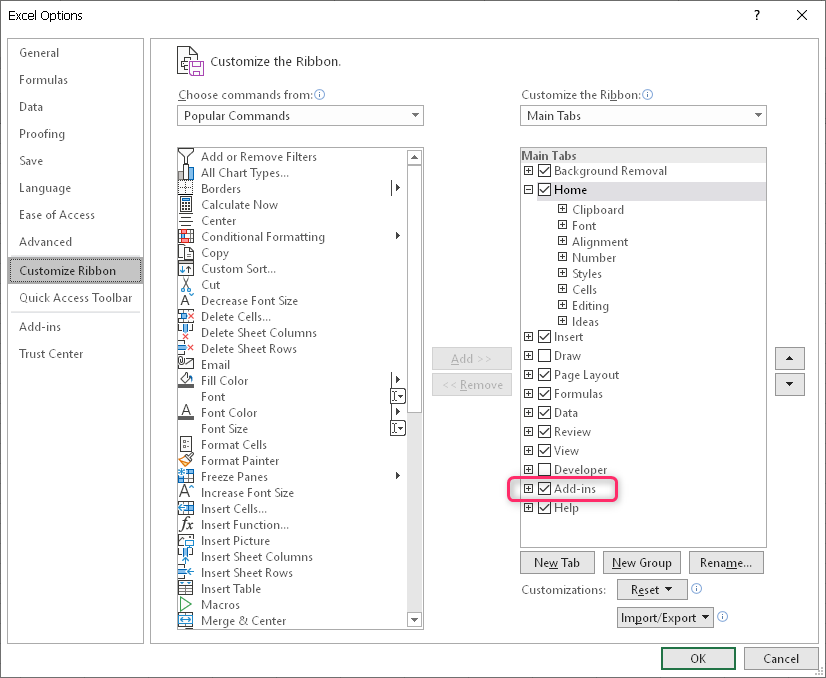Viewport: 826px width, 678px height.
Task: Click the New Tab button
Action: (557, 563)
